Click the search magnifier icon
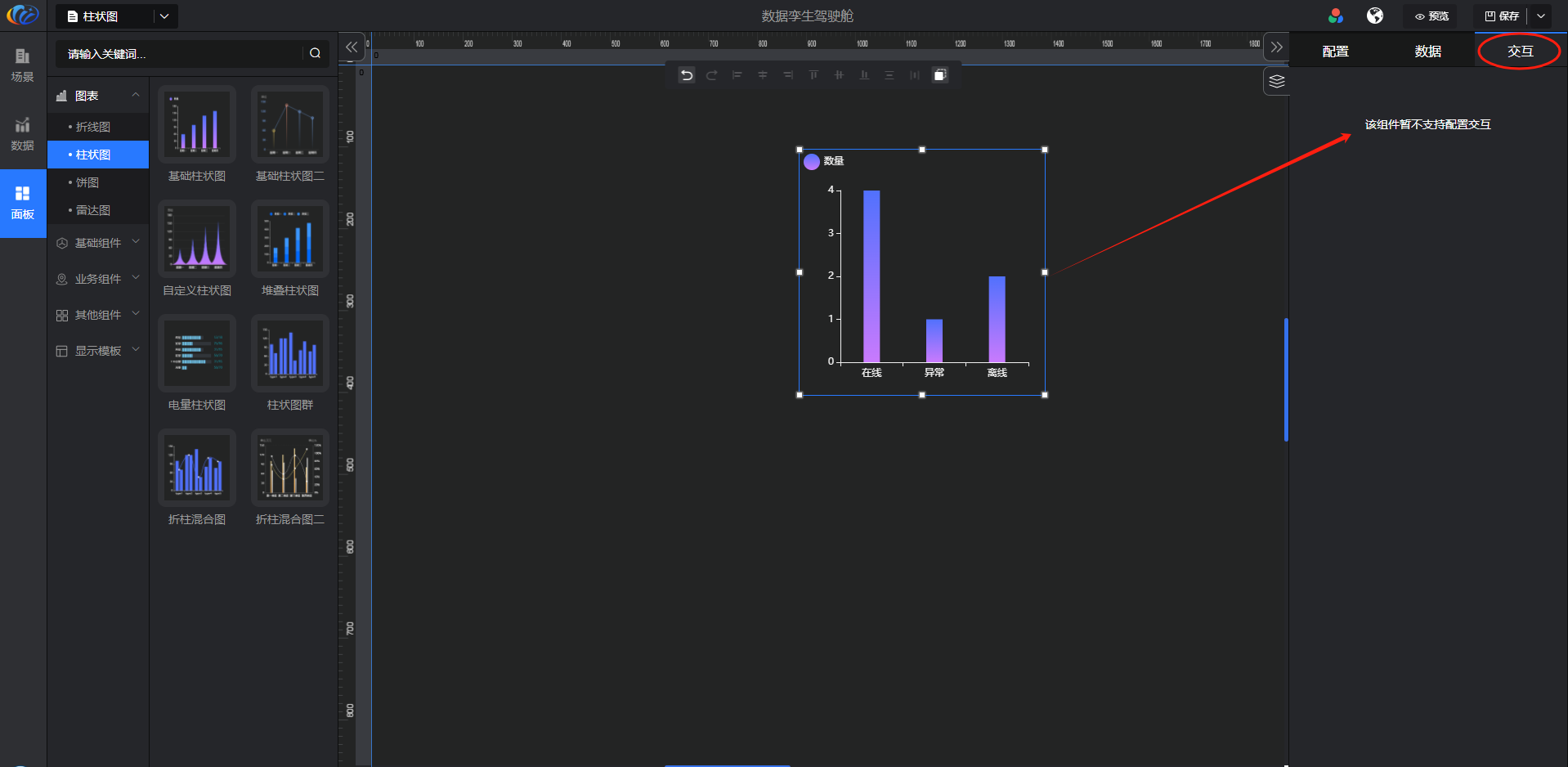Image resolution: width=1568 pixels, height=767 pixels. pyautogui.click(x=315, y=53)
